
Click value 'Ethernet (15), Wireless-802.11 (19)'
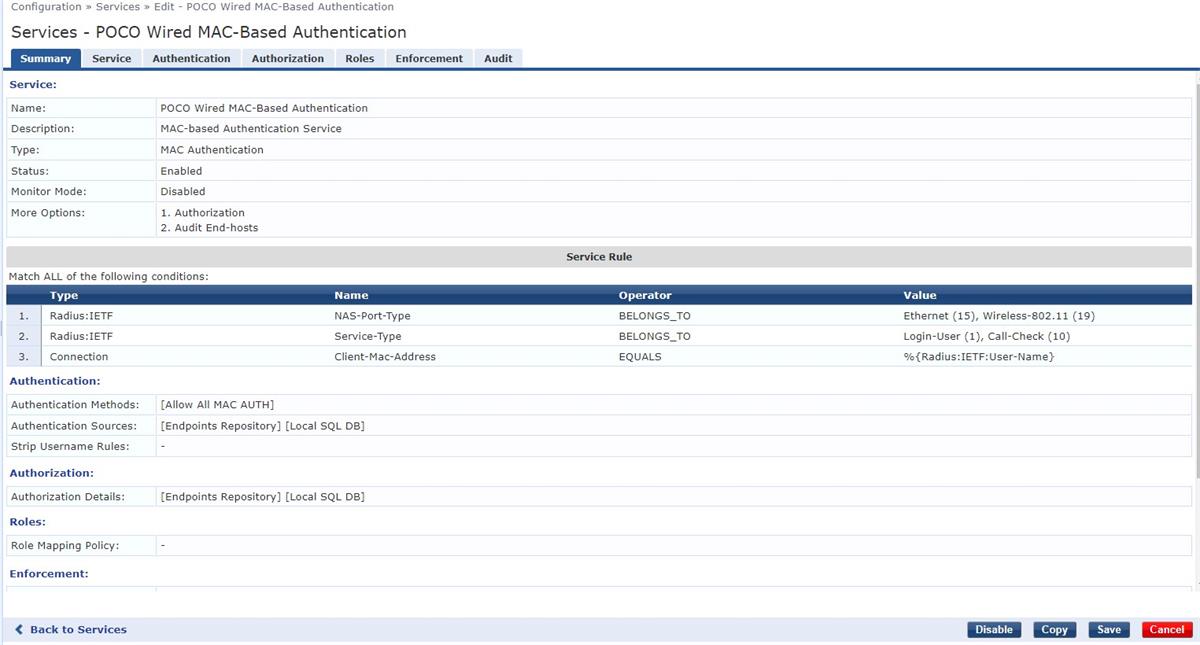pos(999,316)
